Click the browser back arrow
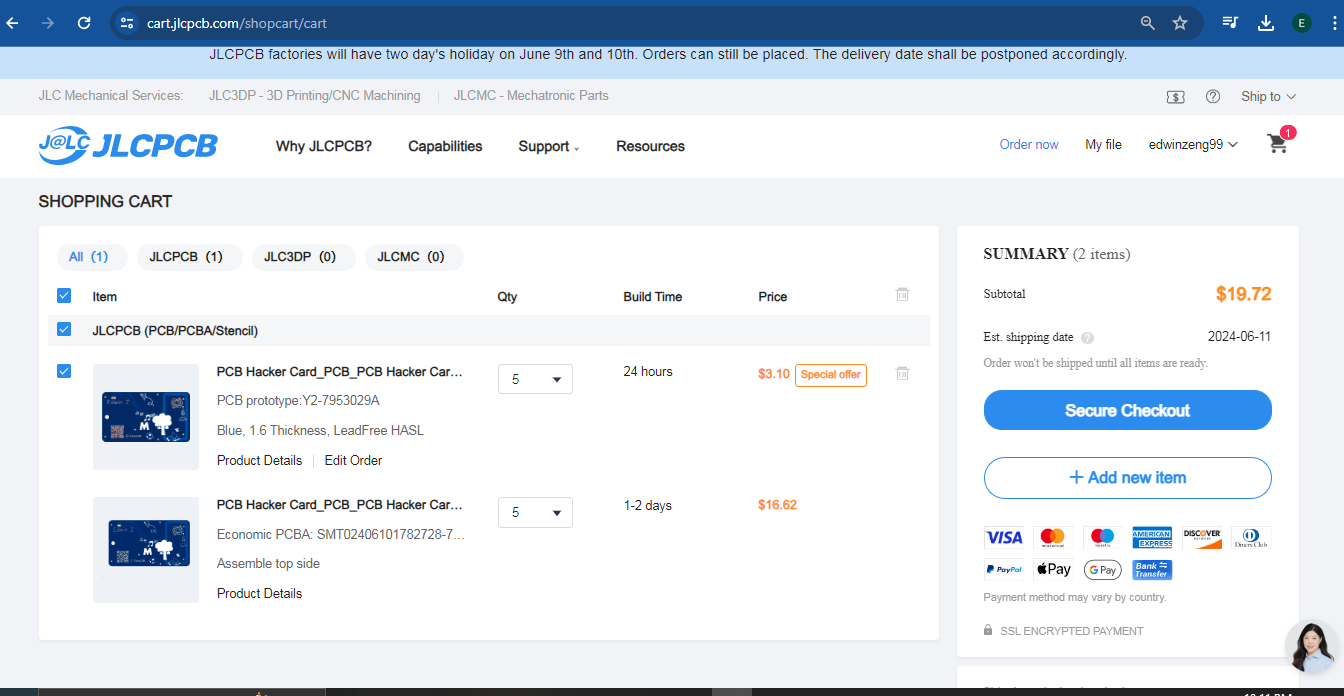The height and width of the screenshot is (696, 1344). (13, 22)
